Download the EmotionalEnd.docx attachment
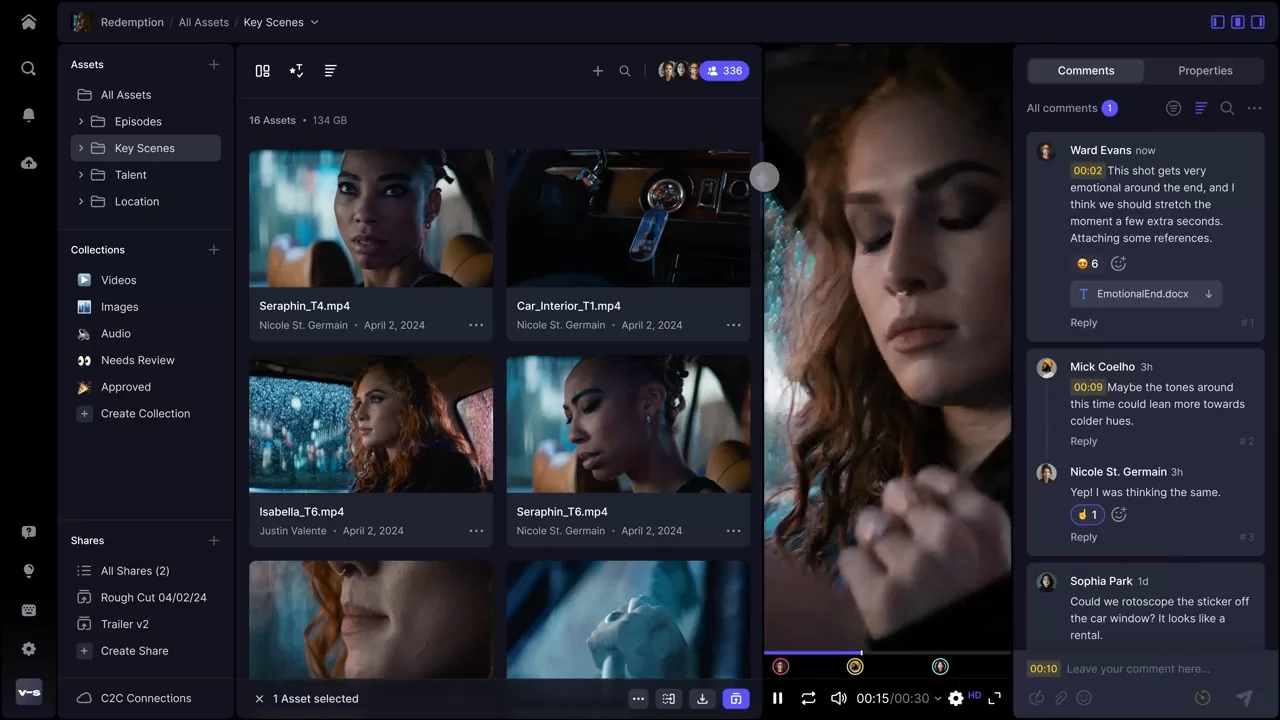Viewport: 1280px width, 720px height. point(1208,294)
